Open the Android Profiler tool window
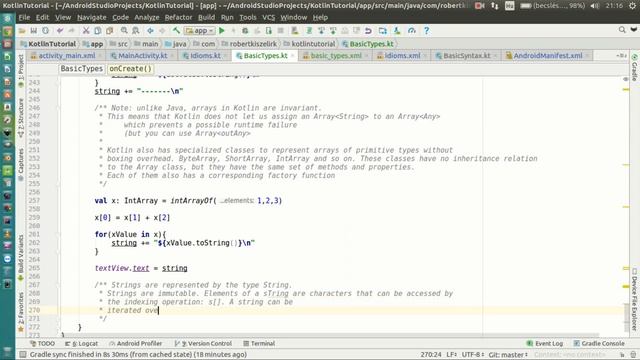The image size is (640, 360). click(136, 344)
